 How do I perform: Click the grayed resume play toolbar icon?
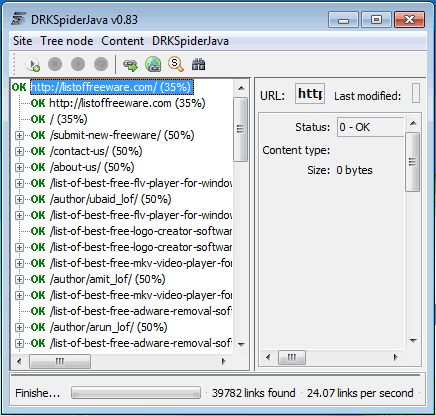pyautogui.click(x=78, y=64)
